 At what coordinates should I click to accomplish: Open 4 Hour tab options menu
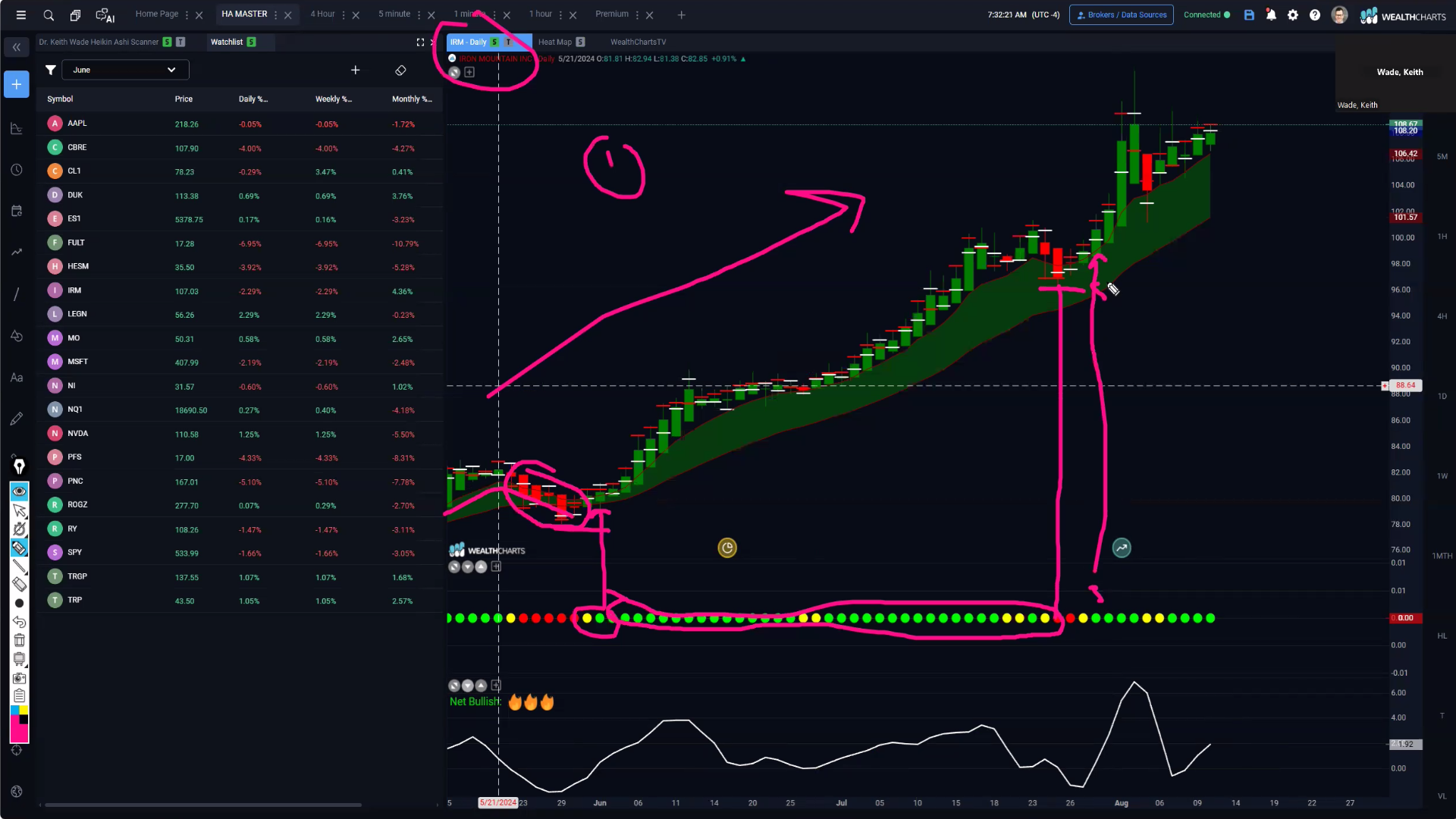344,15
